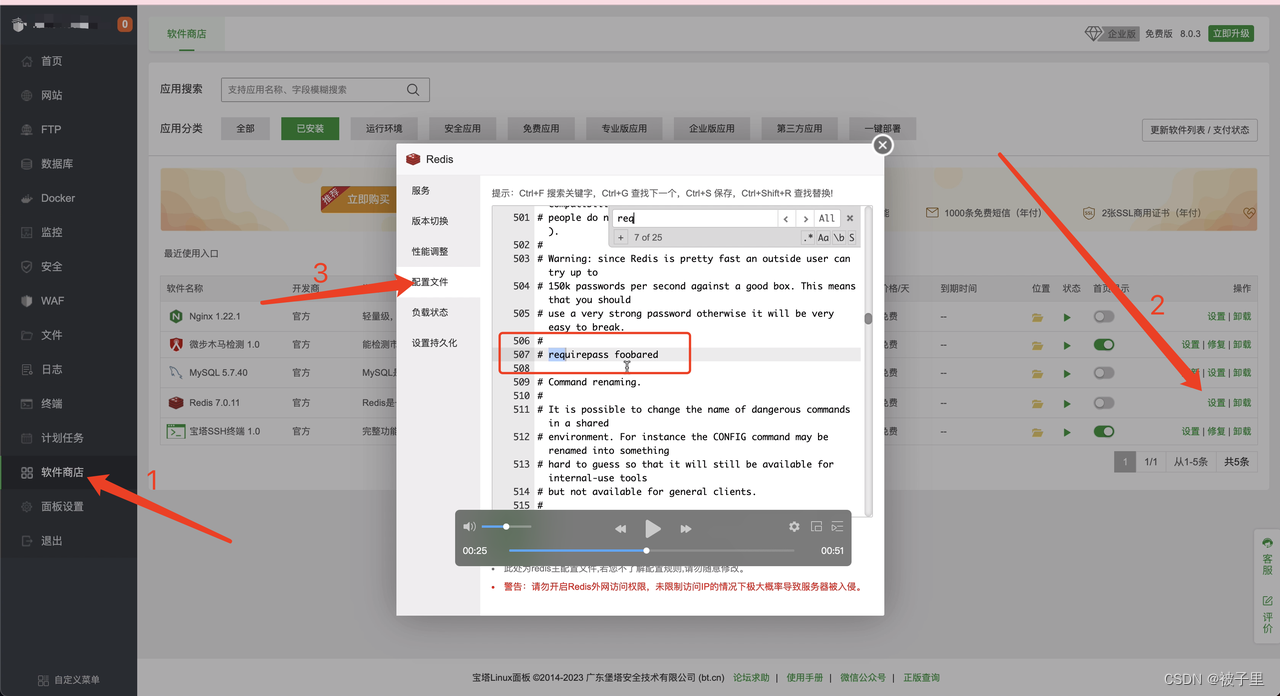Toggle regex search option .*
The width and height of the screenshot is (1280, 696).
[808, 237]
